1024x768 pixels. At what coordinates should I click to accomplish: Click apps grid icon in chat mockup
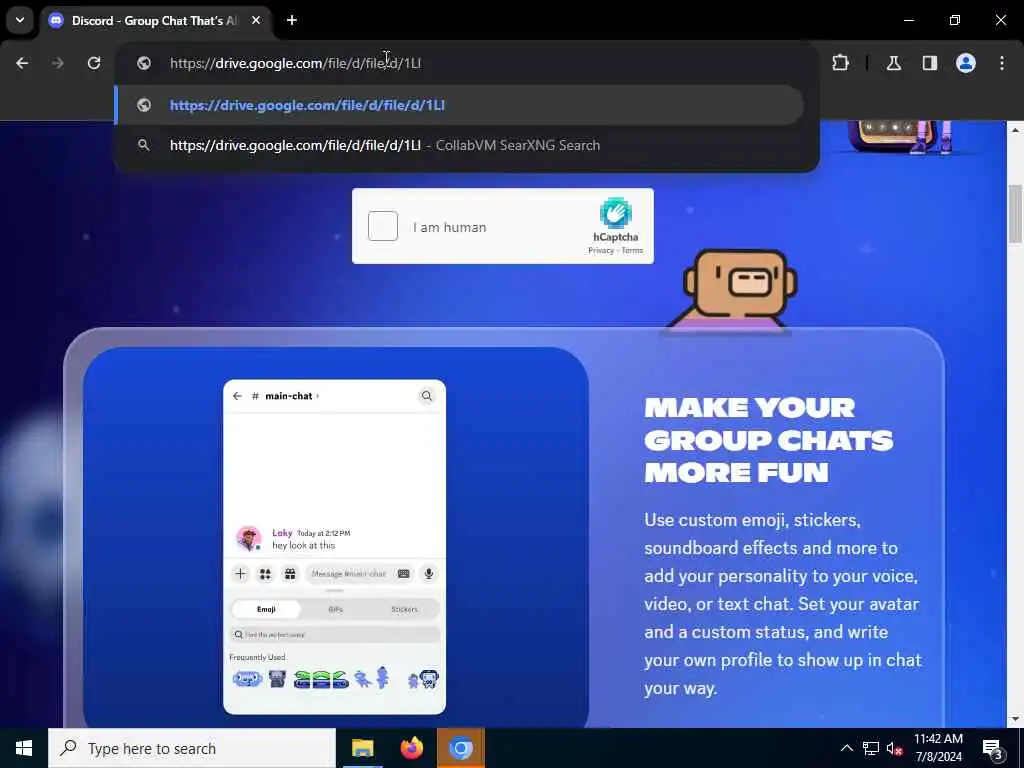click(265, 574)
